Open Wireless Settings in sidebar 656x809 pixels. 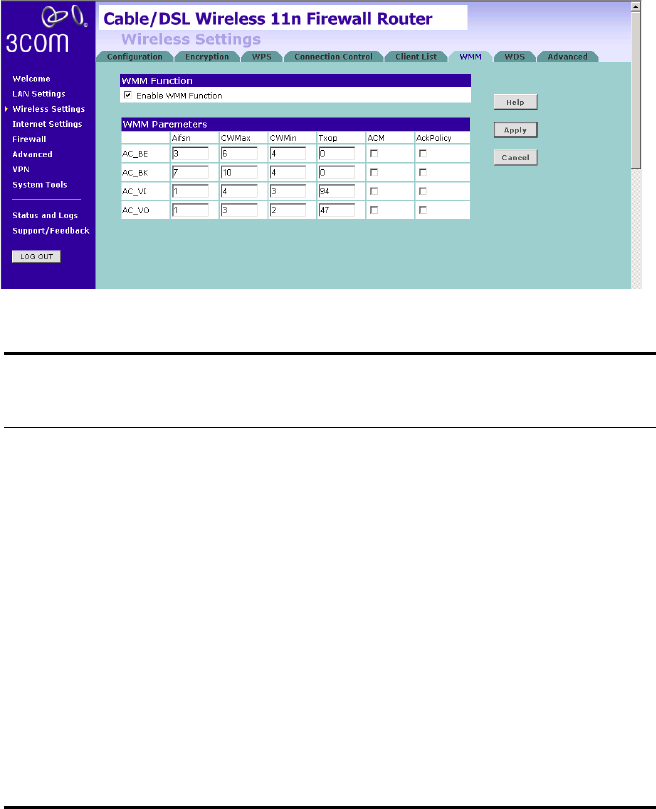pyautogui.click(x=49, y=109)
